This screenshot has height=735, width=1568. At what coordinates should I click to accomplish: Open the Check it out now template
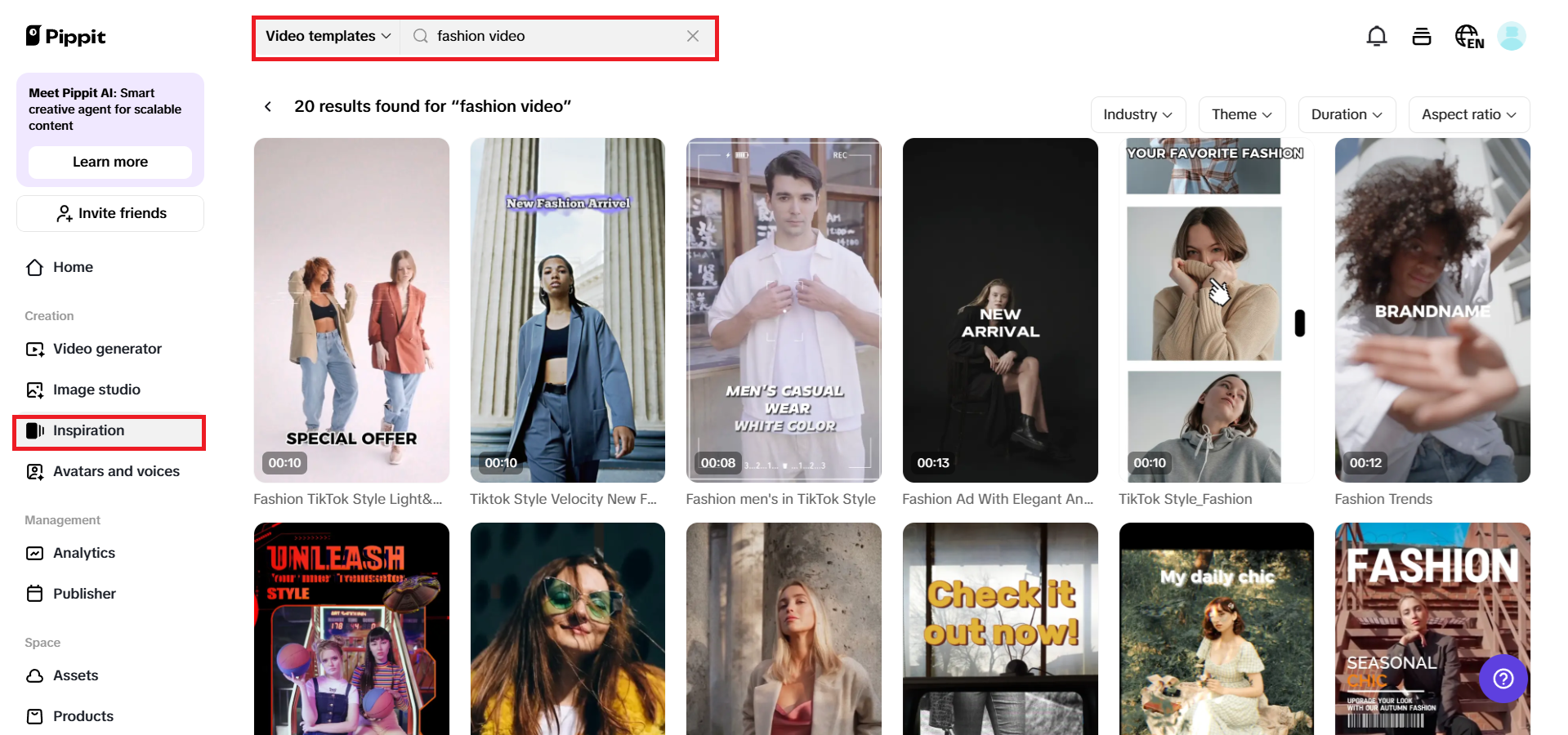[1000, 629]
